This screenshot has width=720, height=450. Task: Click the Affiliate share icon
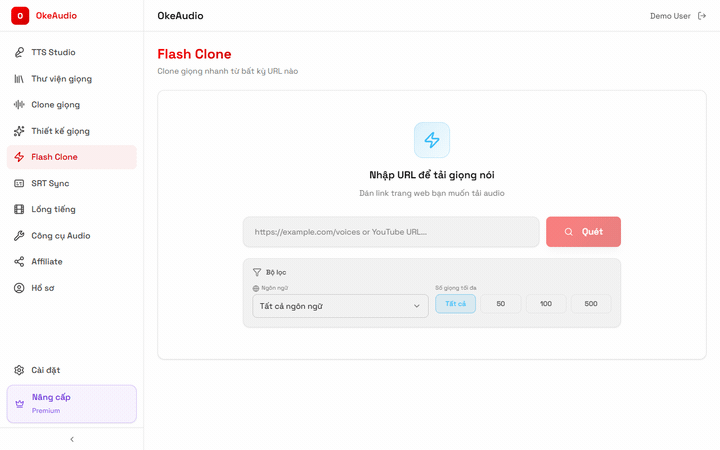[19, 261]
